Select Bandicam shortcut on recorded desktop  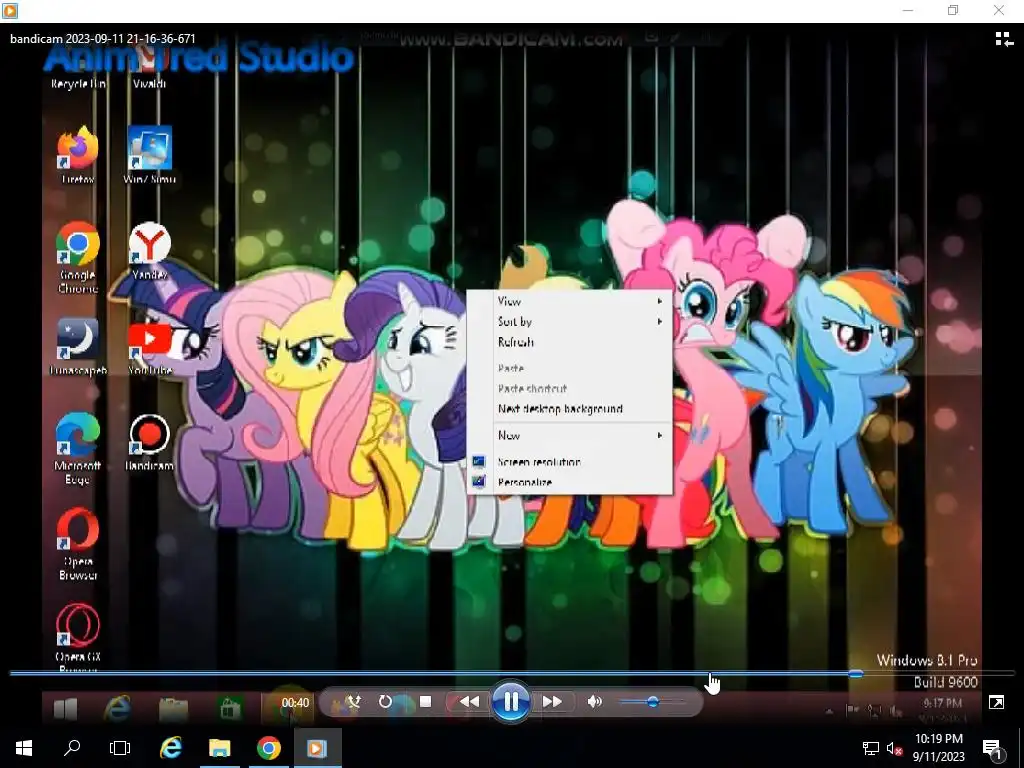150,442
